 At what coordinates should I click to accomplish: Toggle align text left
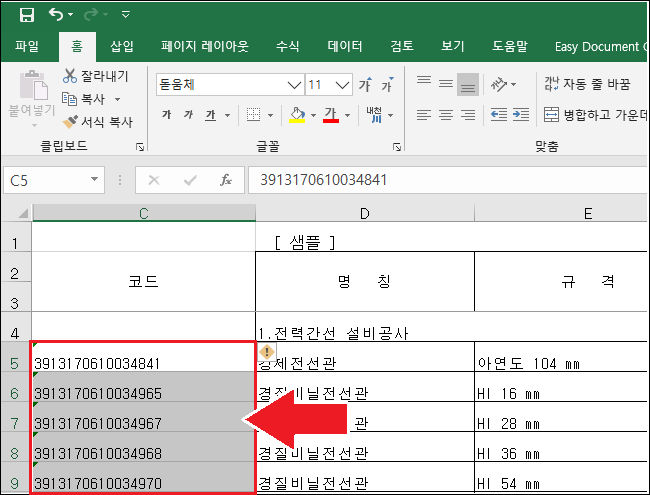pyautogui.click(x=424, y=115)
